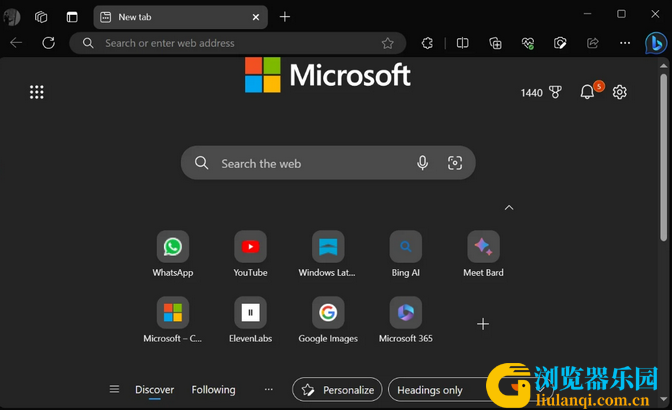Open Settings and more ellipsis menu
The width and height of the screenshot is (672, 410).
coord(625,43)
